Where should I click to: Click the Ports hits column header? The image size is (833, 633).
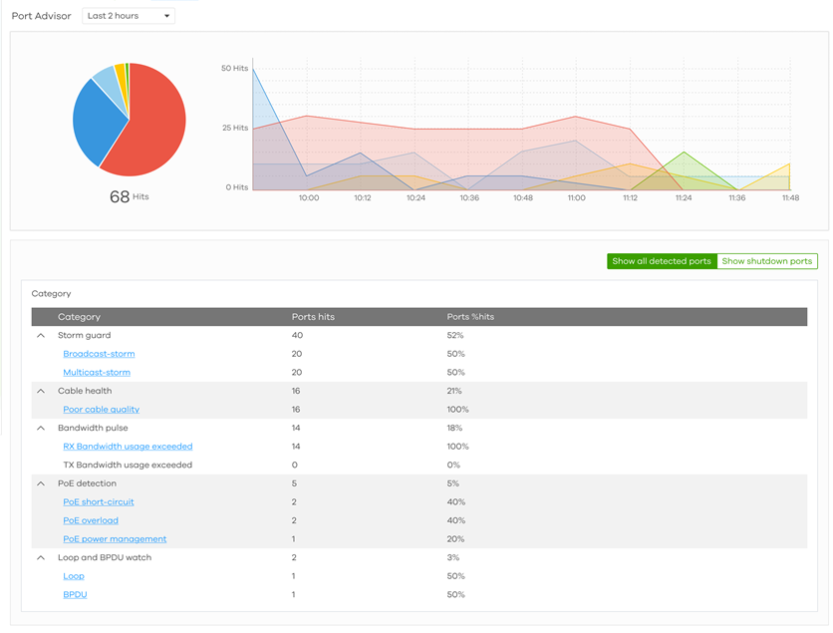tap(313, 317)
